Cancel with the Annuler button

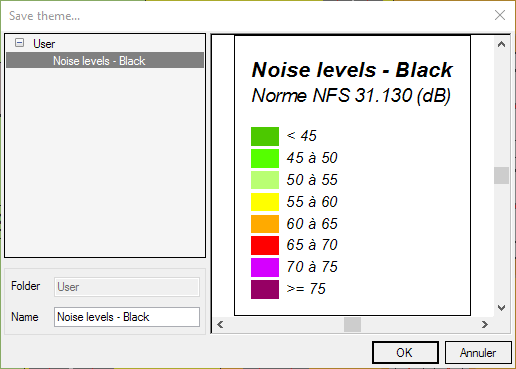coord(478,352)
